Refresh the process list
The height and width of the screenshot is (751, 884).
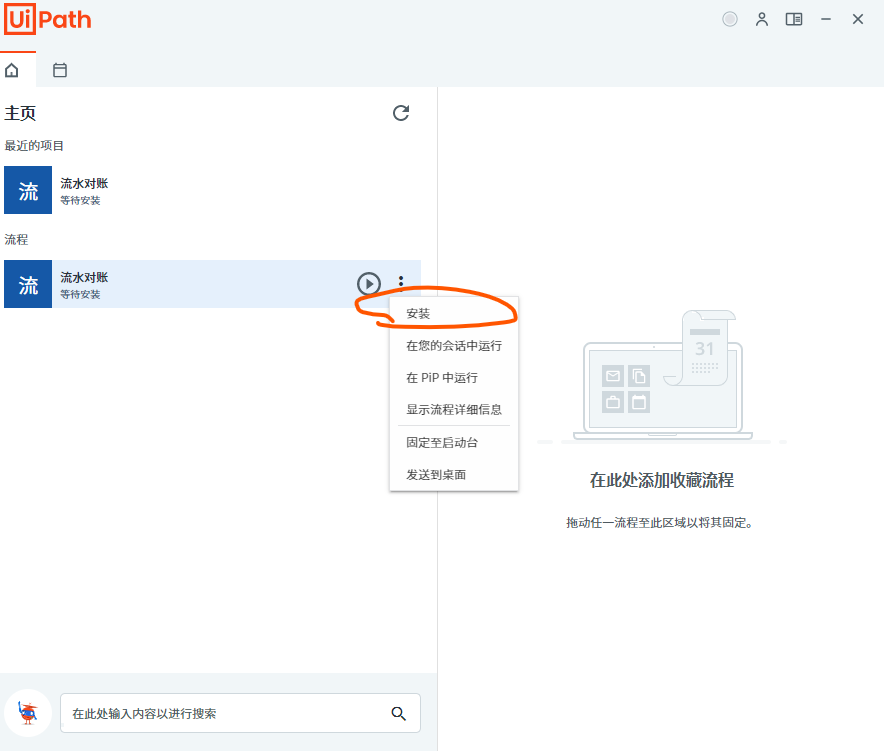(401, 113)
